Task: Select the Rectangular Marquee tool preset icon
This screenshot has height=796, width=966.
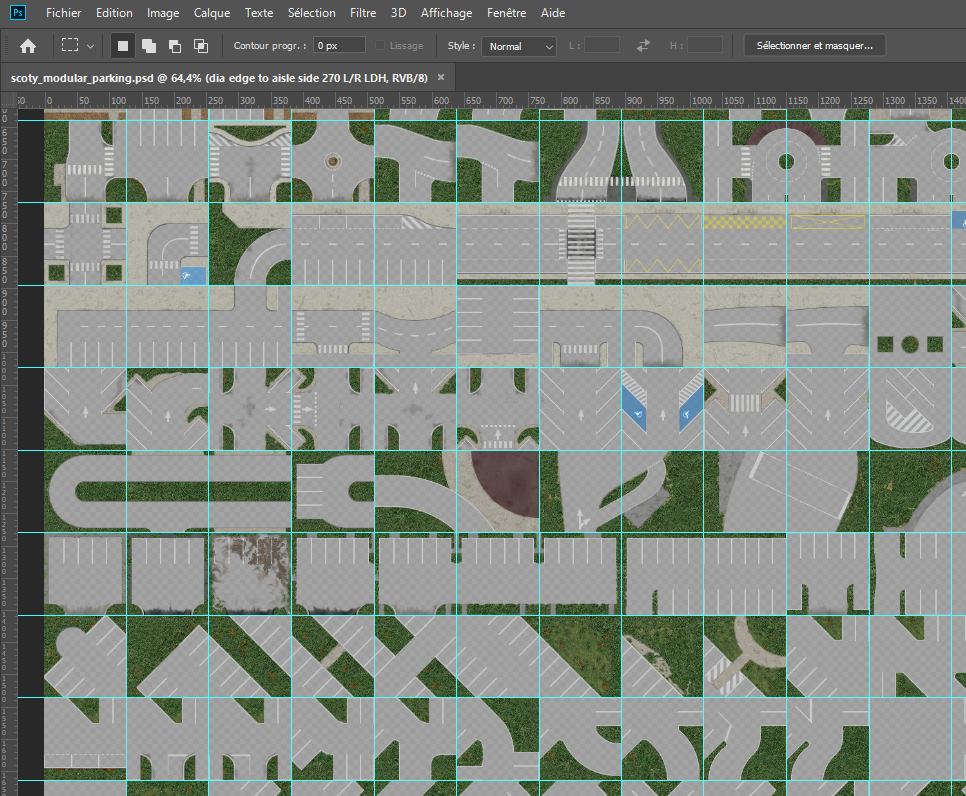Action: pos(70,45)
